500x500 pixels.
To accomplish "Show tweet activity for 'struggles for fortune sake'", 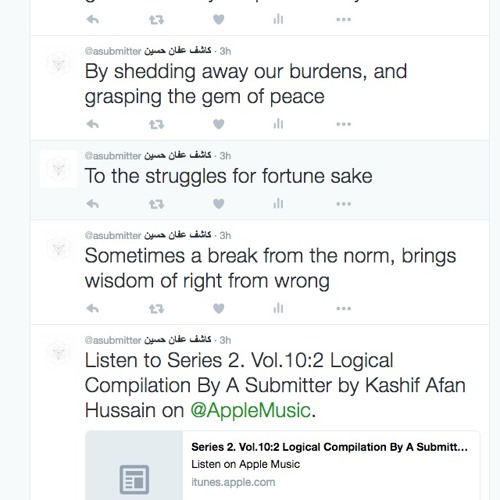I will point(278,203).
